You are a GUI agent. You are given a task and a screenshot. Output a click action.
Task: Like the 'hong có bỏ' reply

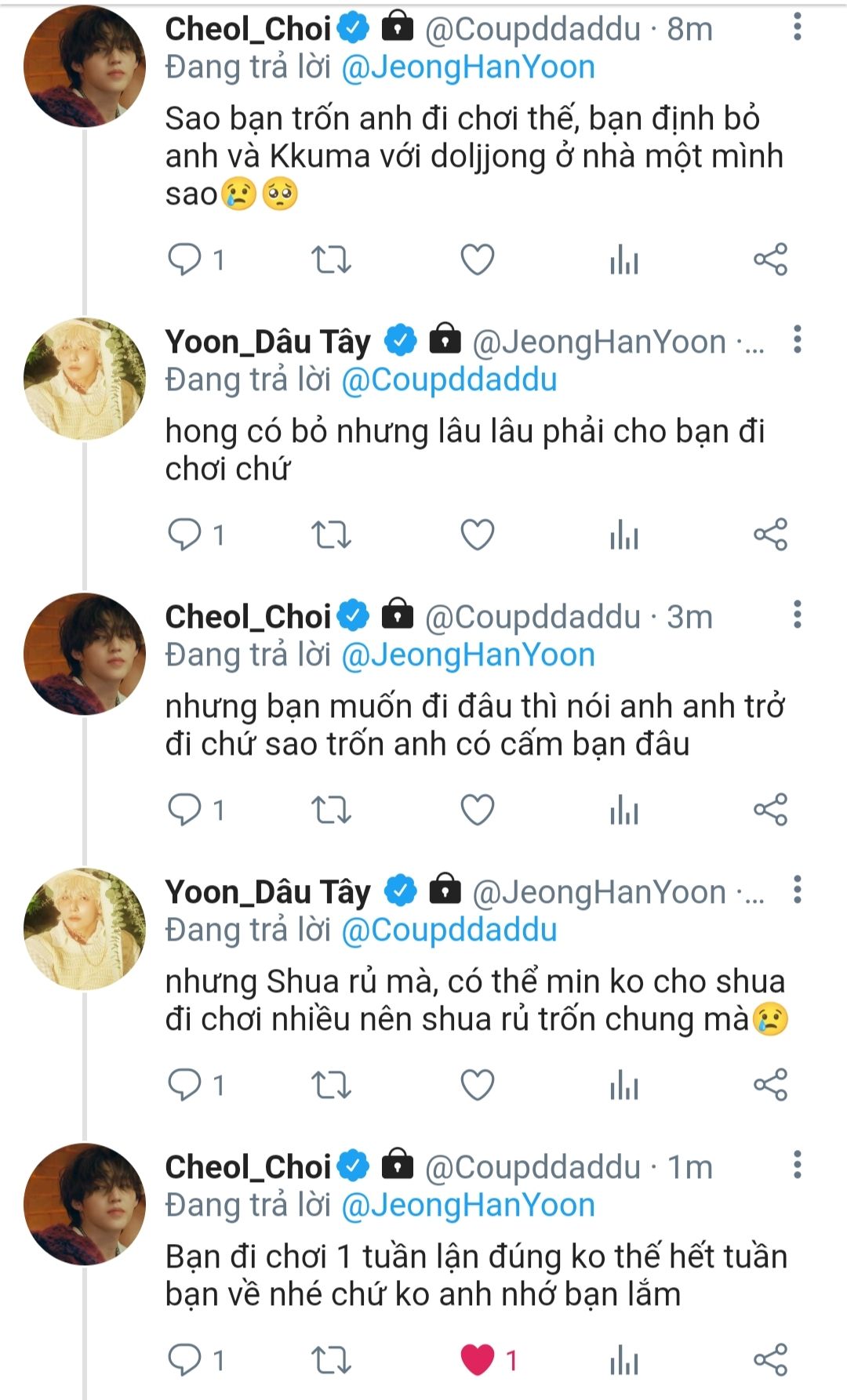(x=477, y=535)
